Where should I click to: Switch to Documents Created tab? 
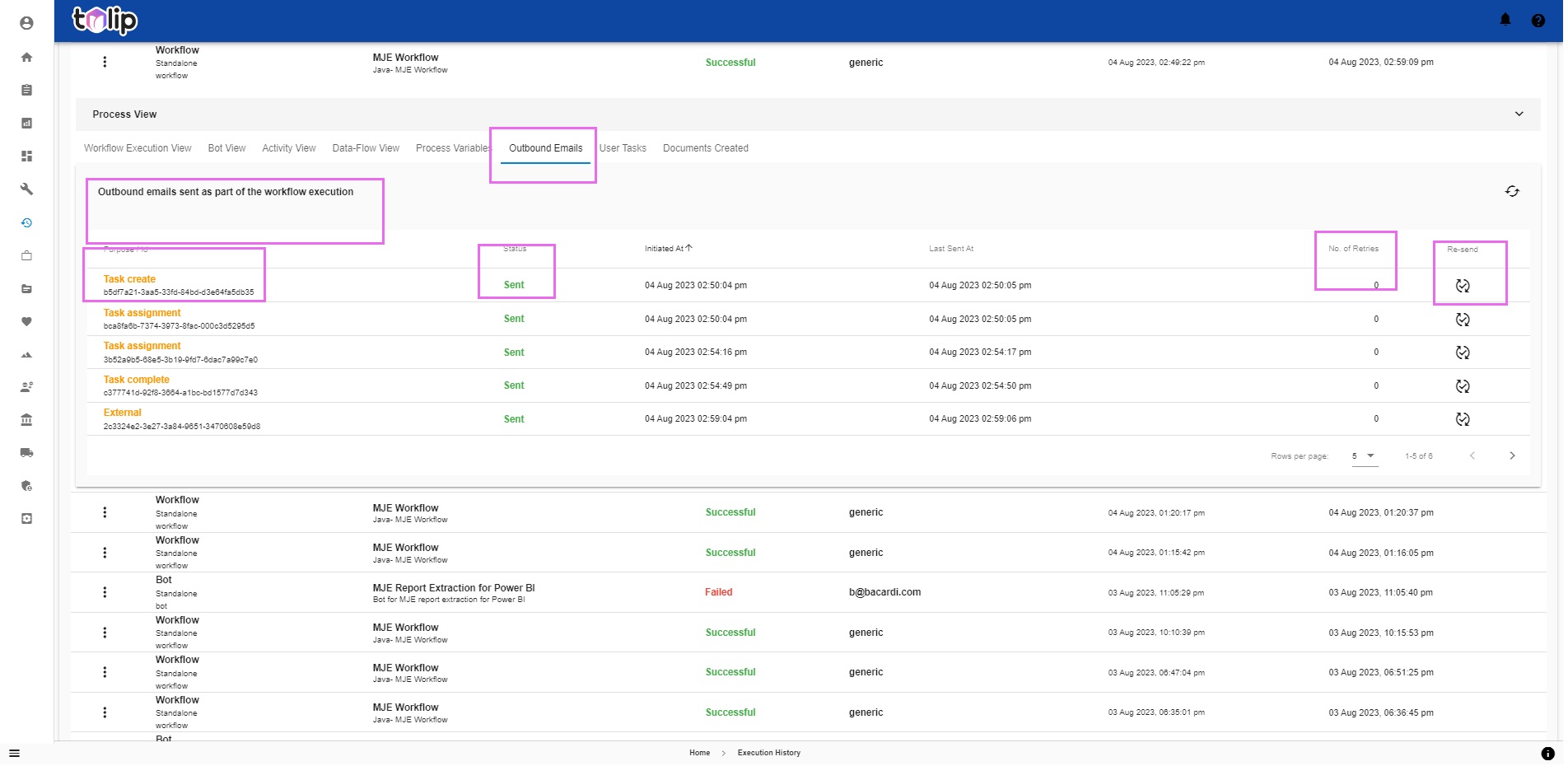point(706,148)
